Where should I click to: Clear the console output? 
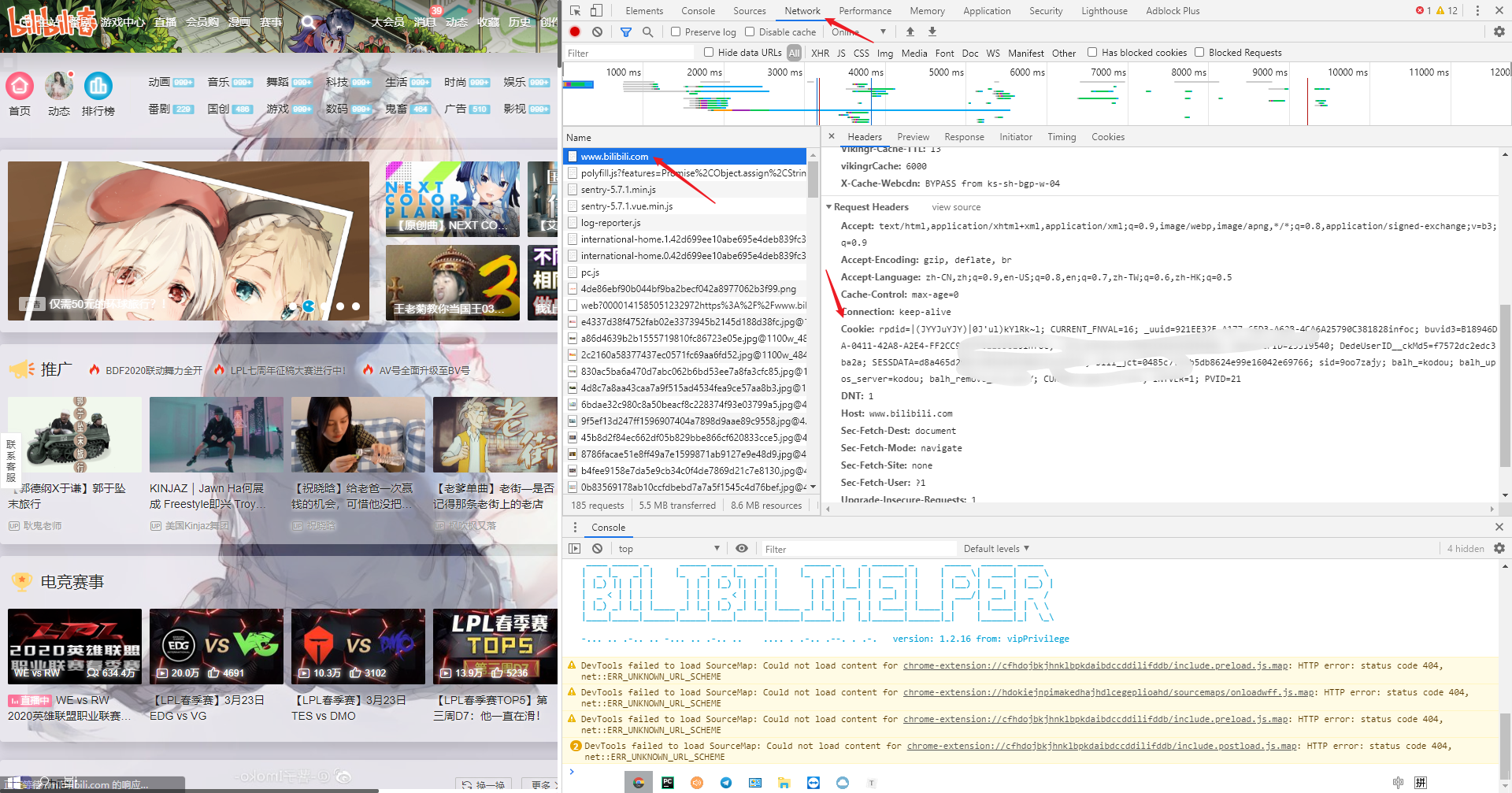point(598,548)
